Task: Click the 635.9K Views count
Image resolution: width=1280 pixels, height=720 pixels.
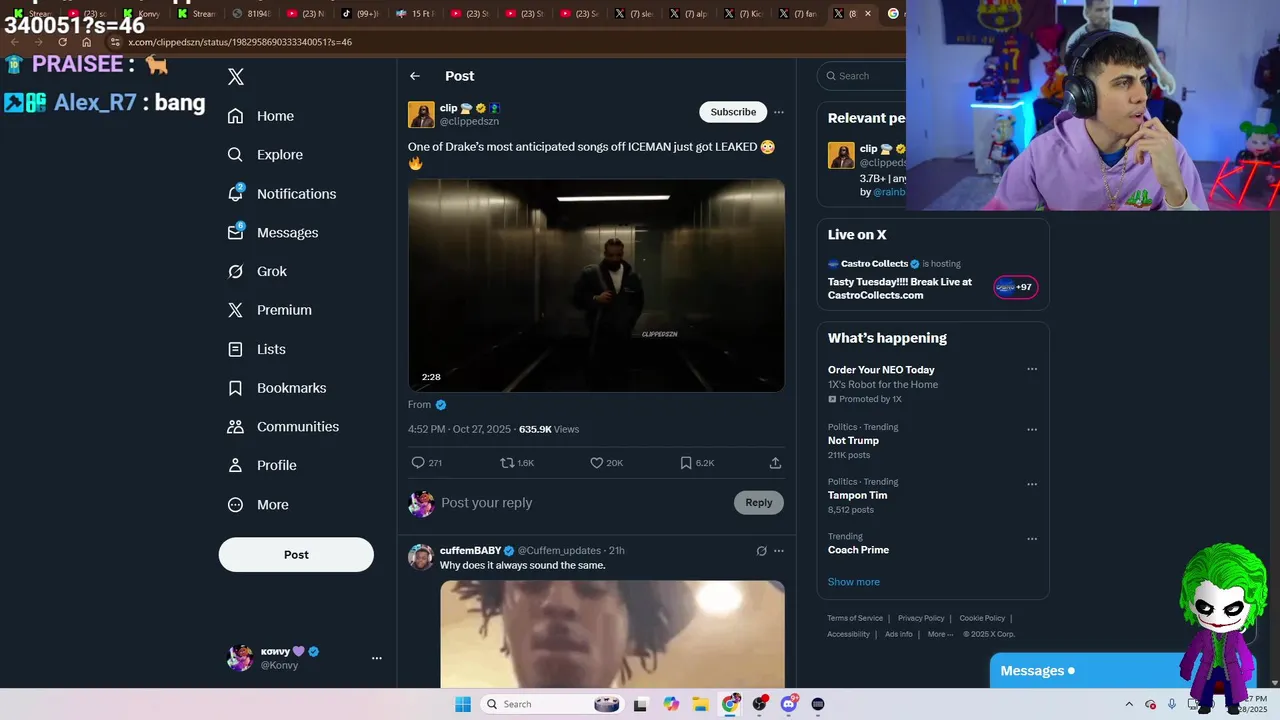Action: click(x=549, y=429)
